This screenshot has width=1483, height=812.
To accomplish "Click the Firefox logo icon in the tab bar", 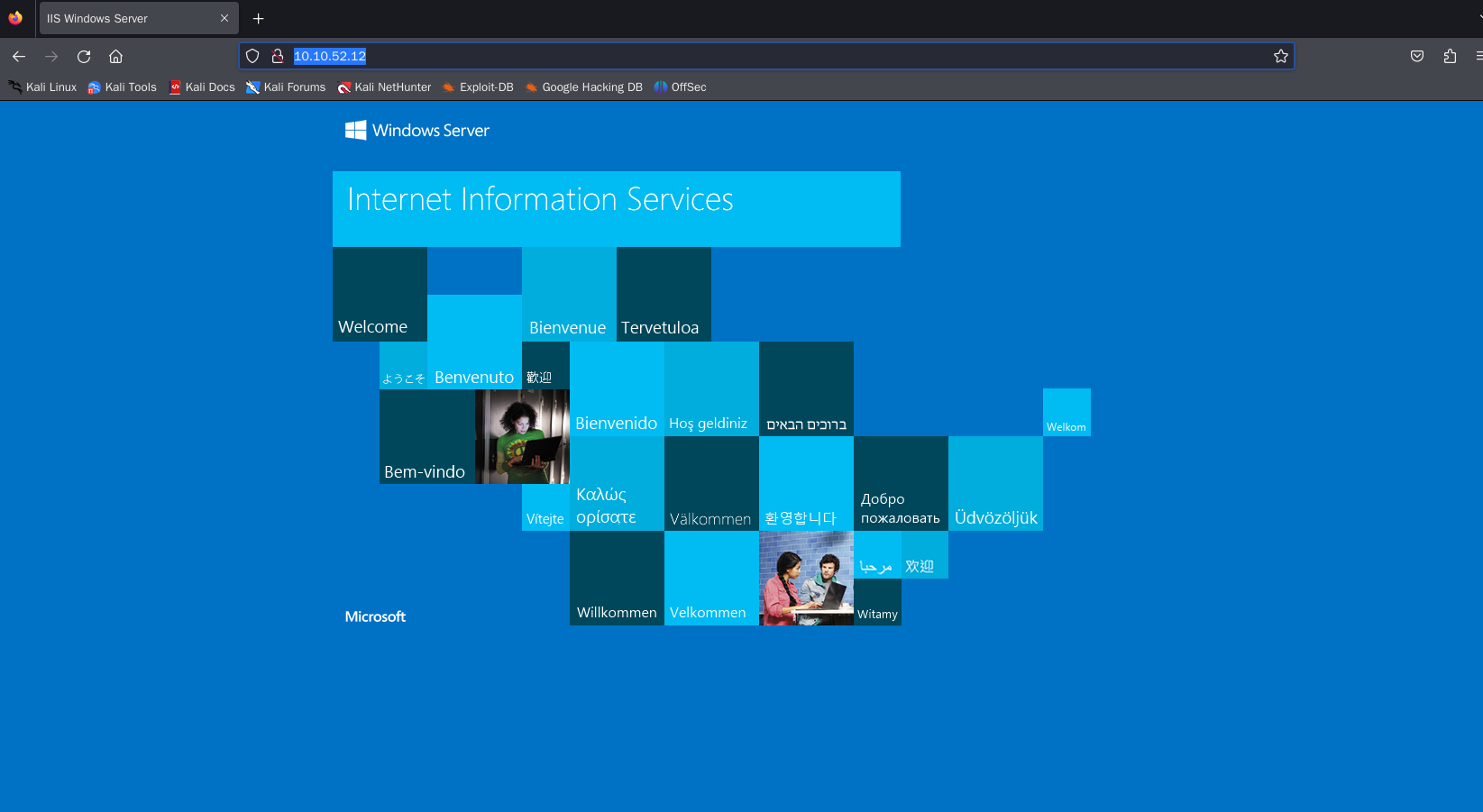I will pyautogui.click(x=15, y=18).
